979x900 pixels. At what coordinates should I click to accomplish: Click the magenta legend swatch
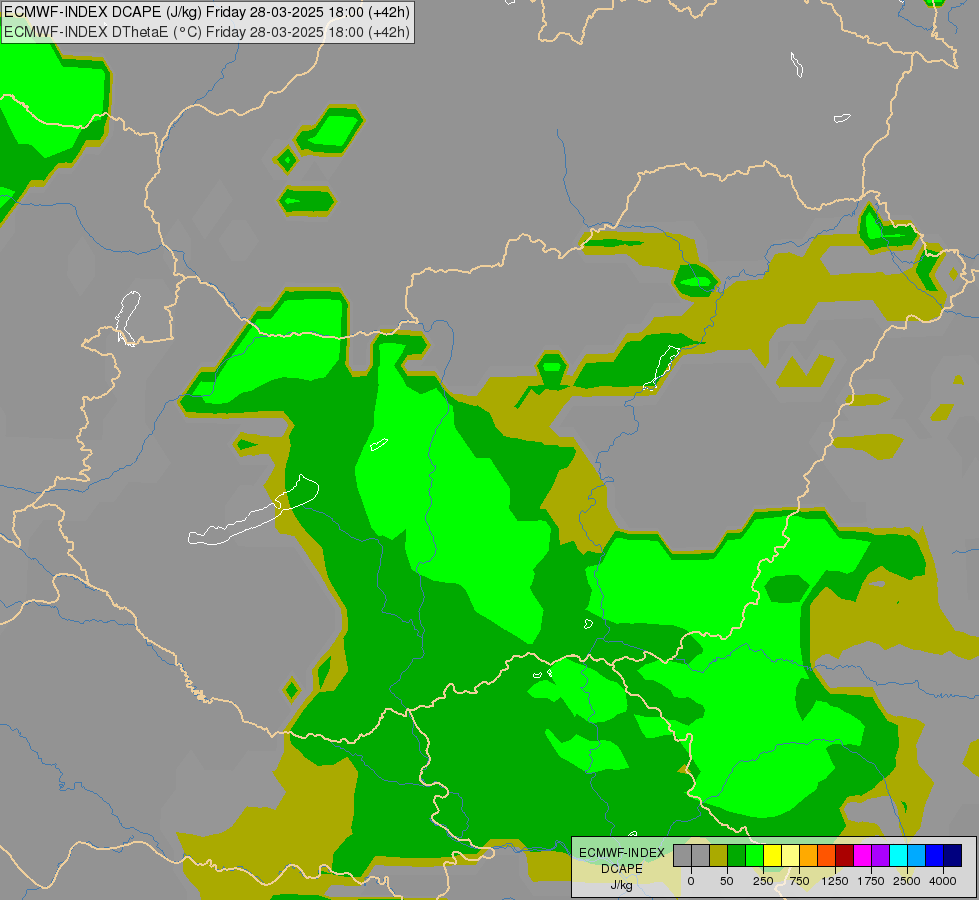[863, 855]
